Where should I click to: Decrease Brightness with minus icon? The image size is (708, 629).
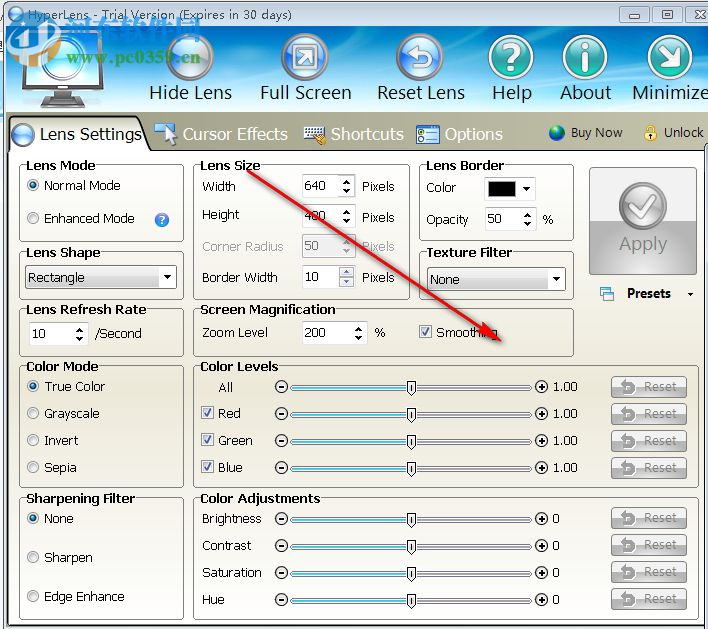[281, 519]
